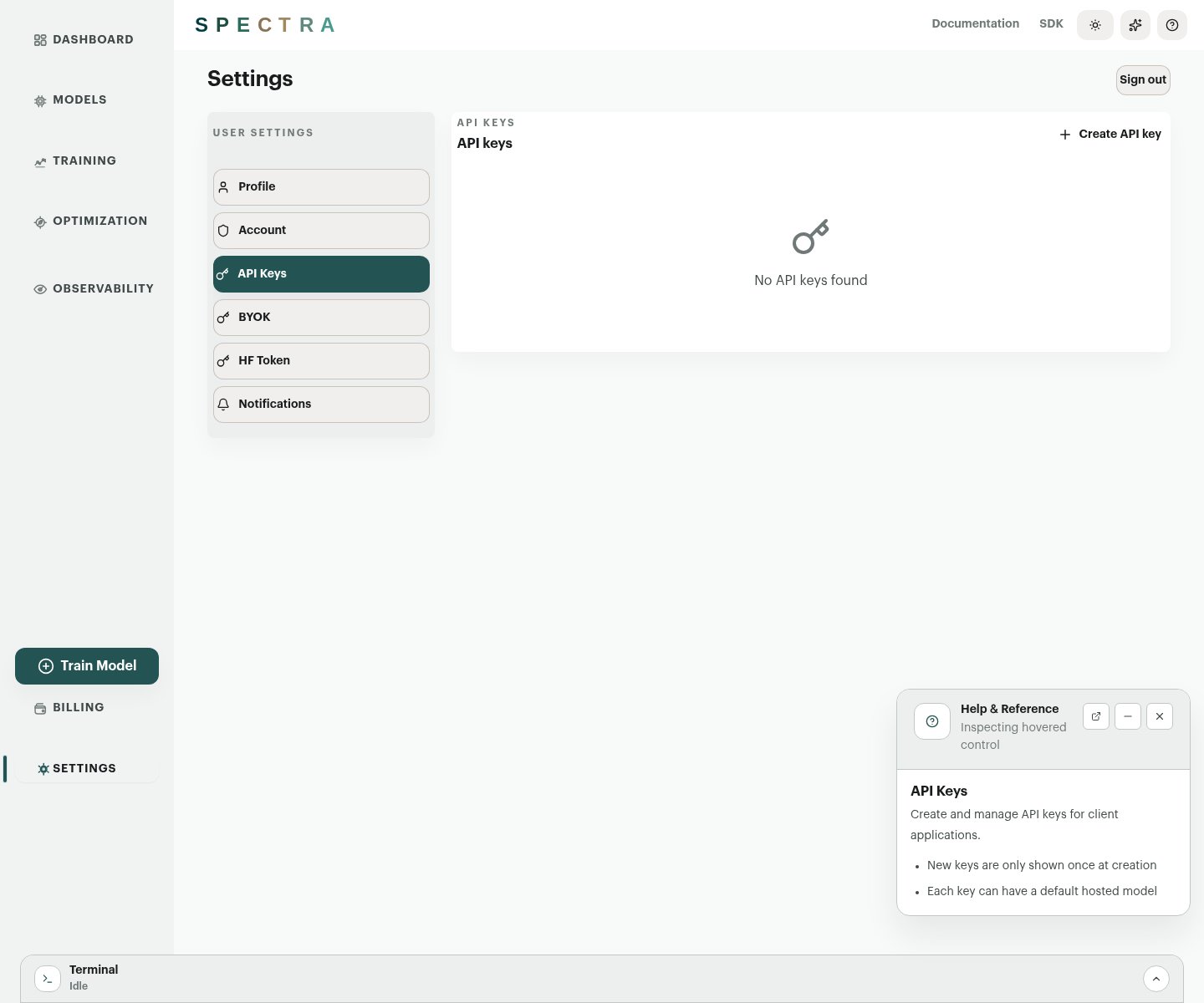
Task: Click the Train Model button
Action: click(87, 666)
